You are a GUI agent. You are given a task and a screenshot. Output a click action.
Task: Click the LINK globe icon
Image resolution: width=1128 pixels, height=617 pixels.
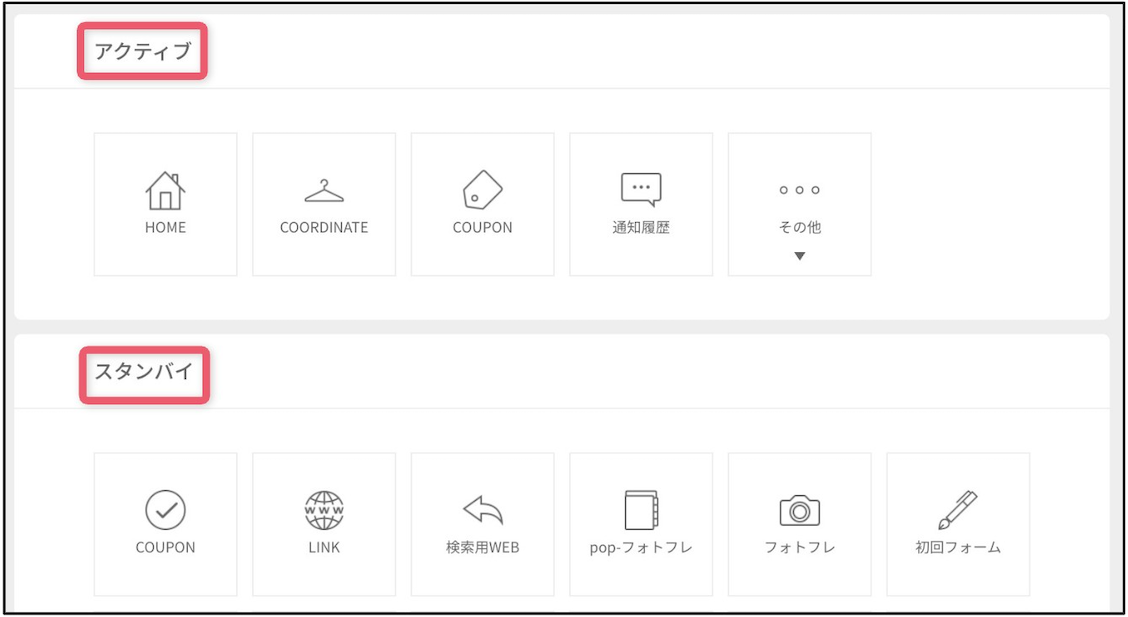(324, 510)
